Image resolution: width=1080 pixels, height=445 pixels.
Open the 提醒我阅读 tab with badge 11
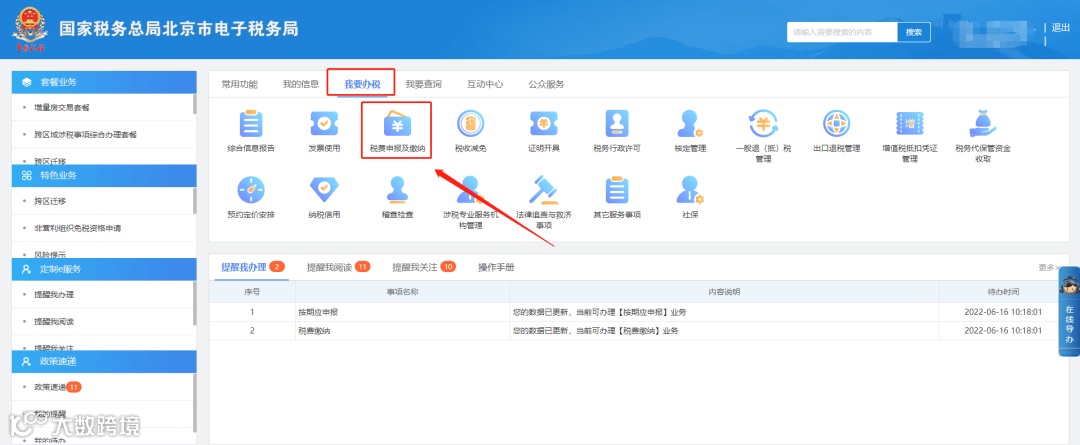339,267
